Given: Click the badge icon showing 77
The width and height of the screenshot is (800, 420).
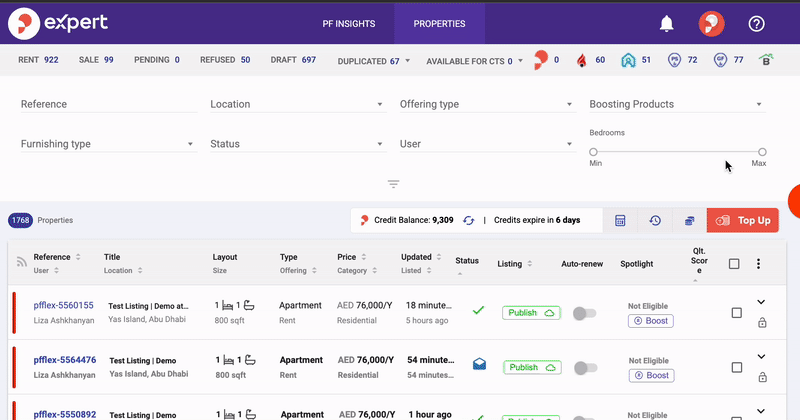Looking at the screenshot, I should click(720, 60).
